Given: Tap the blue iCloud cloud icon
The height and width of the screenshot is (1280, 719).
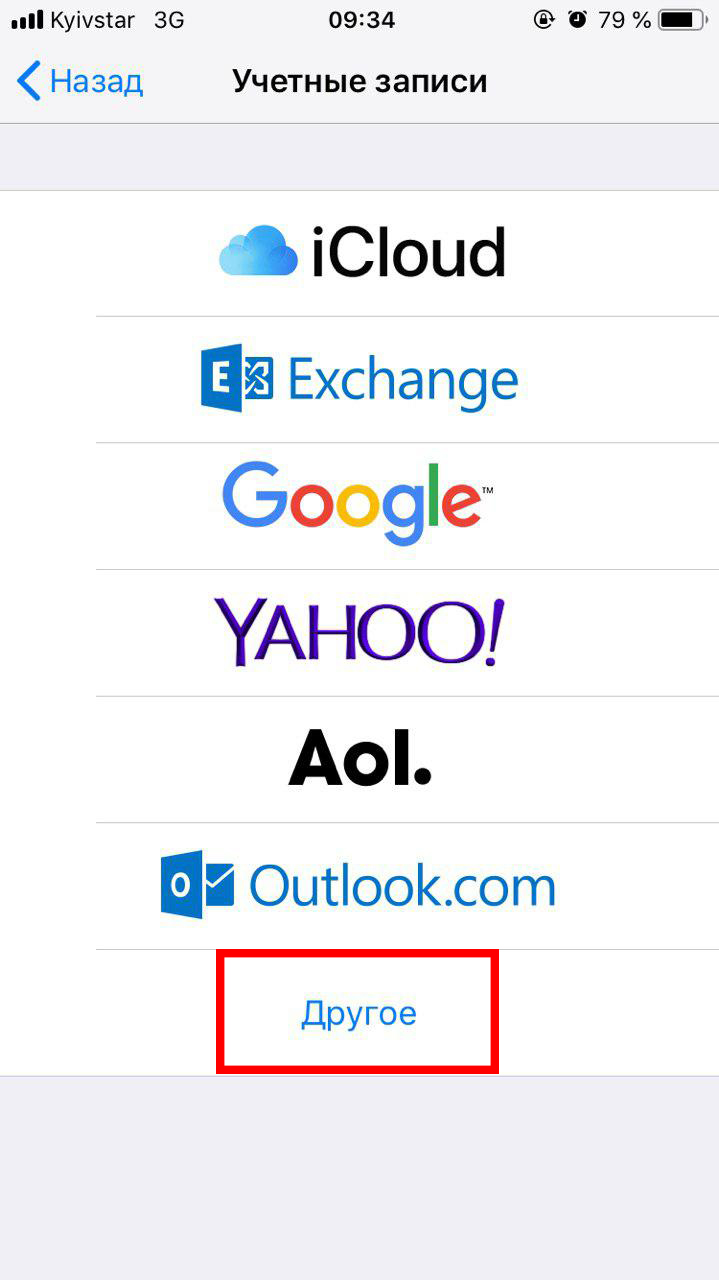Looking at the screenshot, I should pyautogui.click(x=258, y=253).
